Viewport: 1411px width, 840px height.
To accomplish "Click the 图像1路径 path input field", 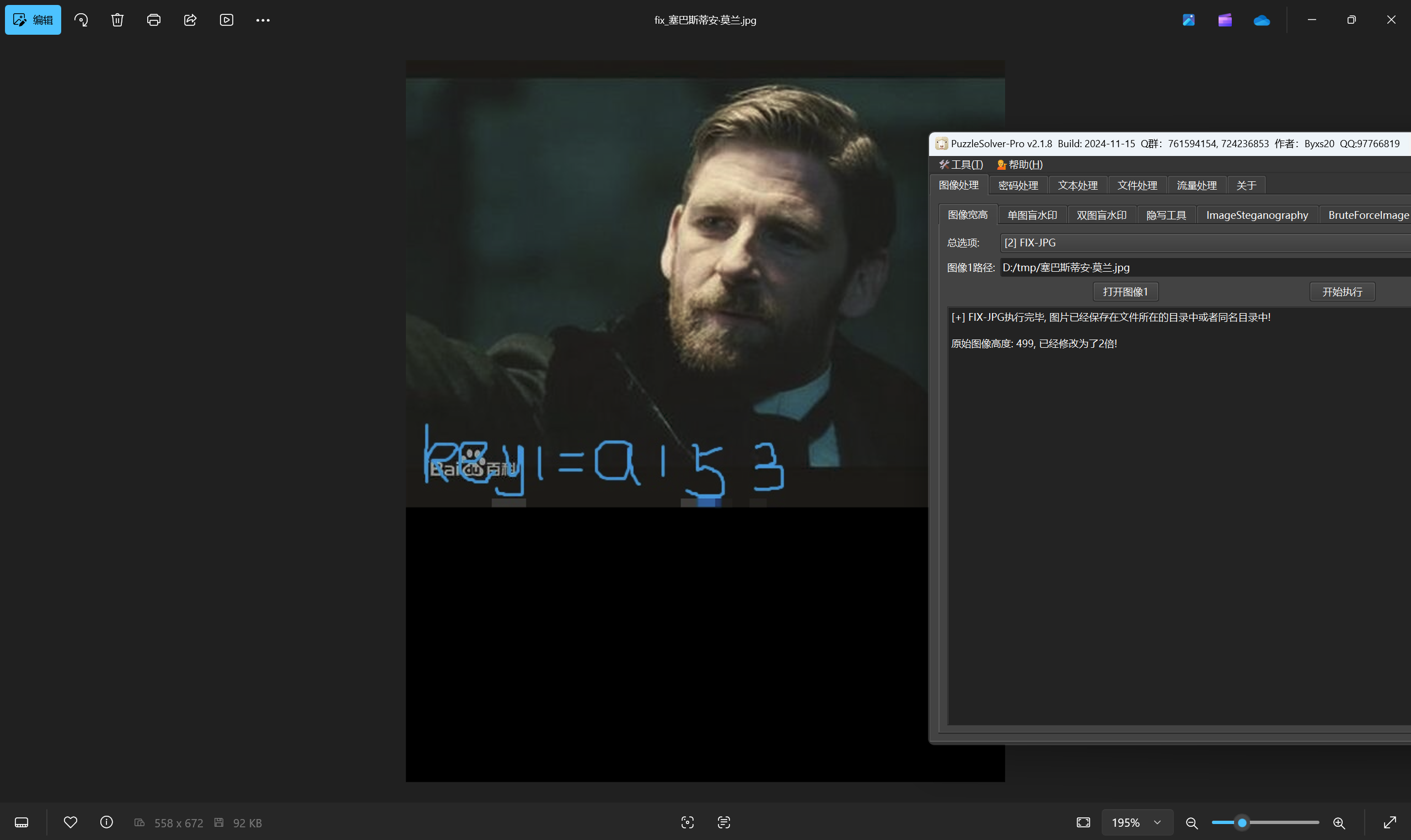I will coord(1205,267).
